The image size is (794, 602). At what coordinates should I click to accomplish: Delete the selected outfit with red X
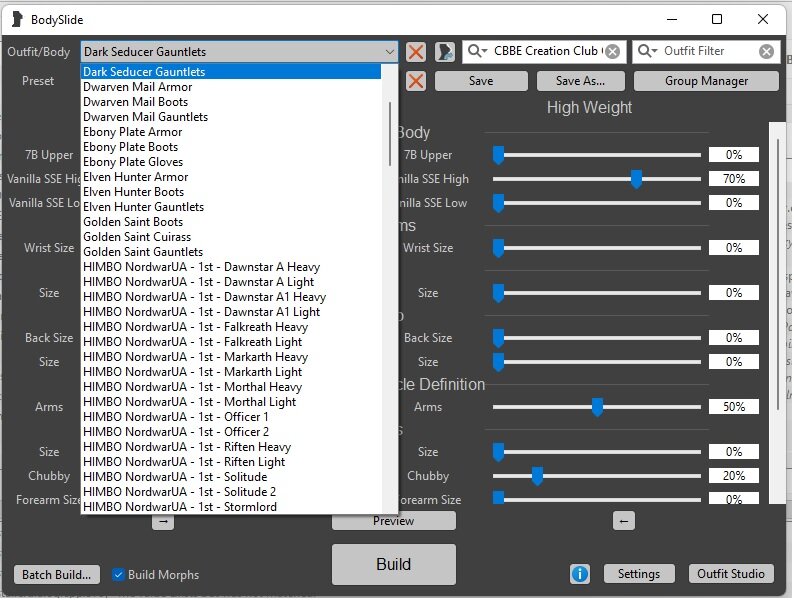416,52
